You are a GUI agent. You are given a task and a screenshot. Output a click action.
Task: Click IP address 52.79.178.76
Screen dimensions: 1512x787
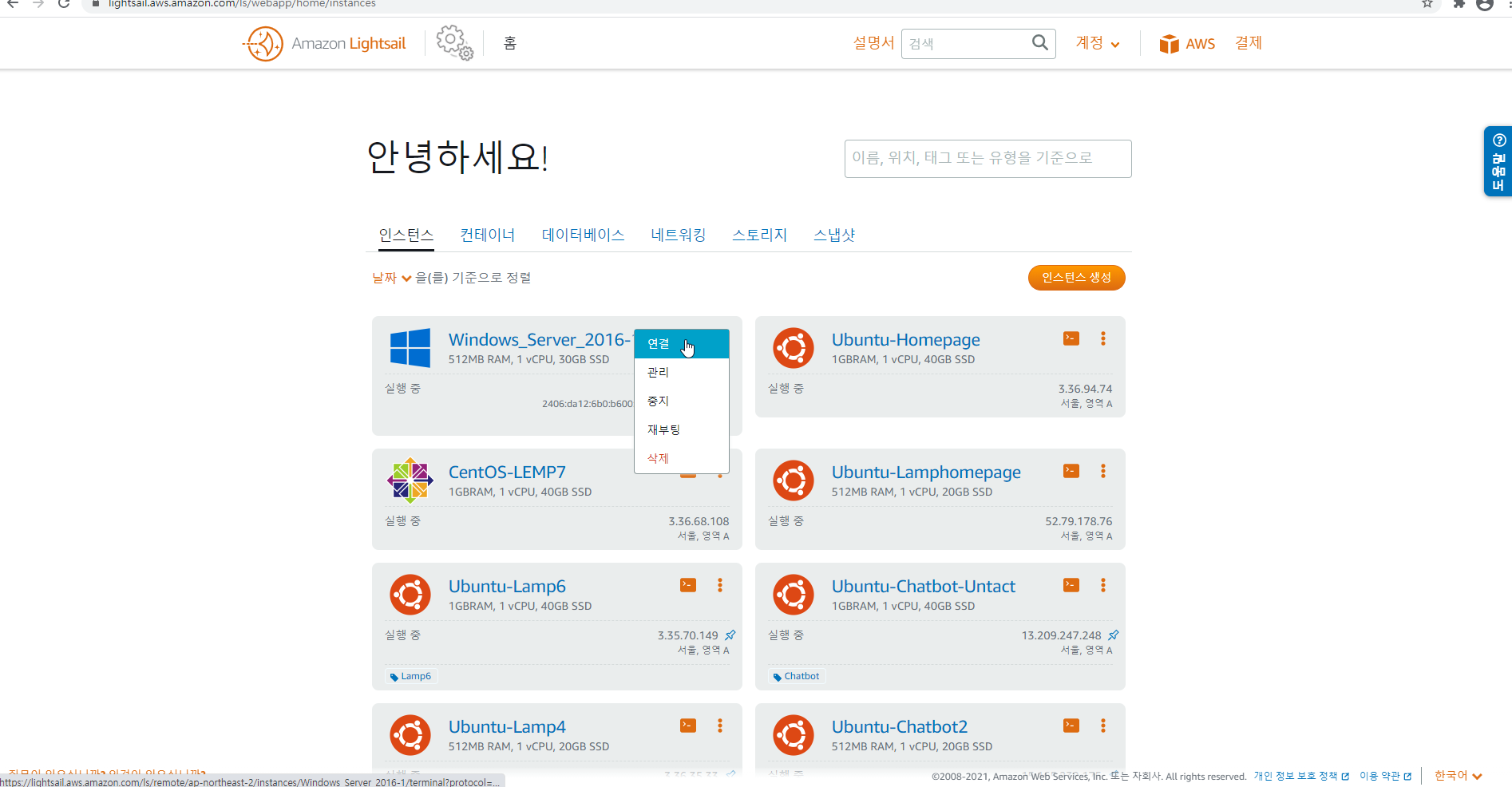tap(1079, 521)
